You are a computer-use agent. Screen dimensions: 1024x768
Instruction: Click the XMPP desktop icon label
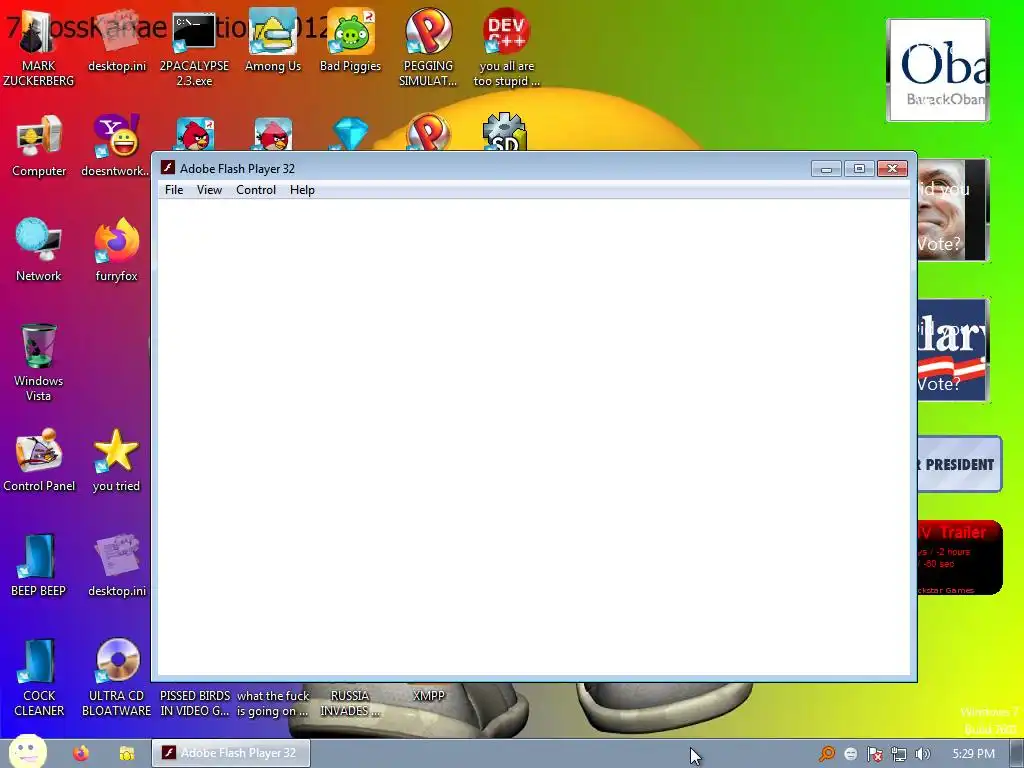[x=428, y=696]
